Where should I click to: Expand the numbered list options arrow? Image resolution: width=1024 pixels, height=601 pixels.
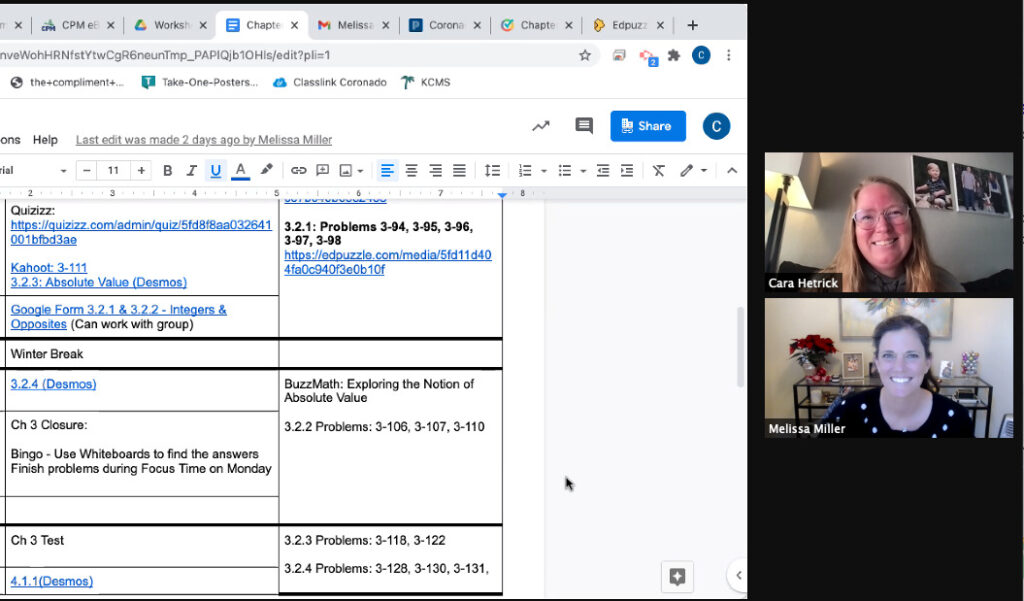pyautogui.click(x=544, y=171)
